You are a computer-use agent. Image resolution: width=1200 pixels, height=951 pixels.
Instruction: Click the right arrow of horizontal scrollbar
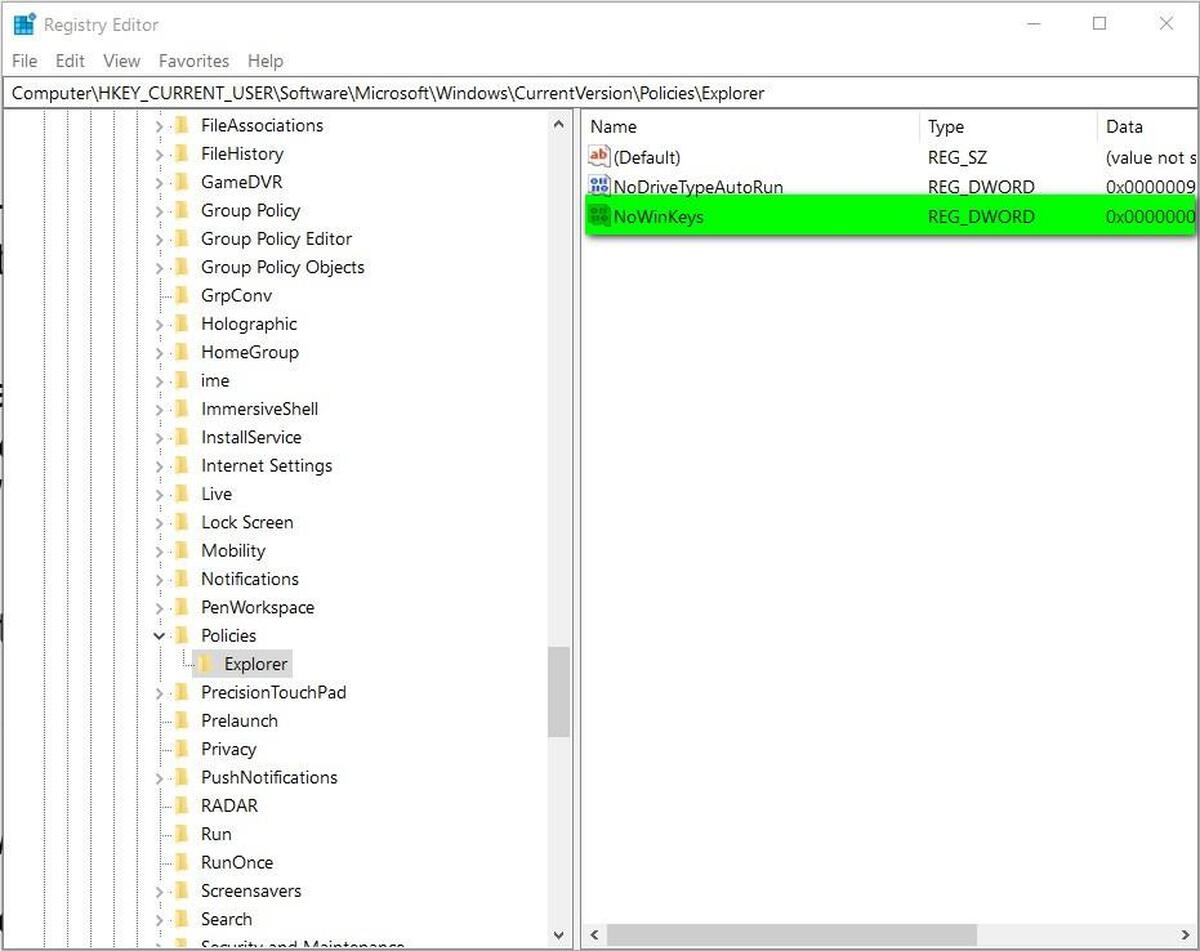(x=1186, y=935)
